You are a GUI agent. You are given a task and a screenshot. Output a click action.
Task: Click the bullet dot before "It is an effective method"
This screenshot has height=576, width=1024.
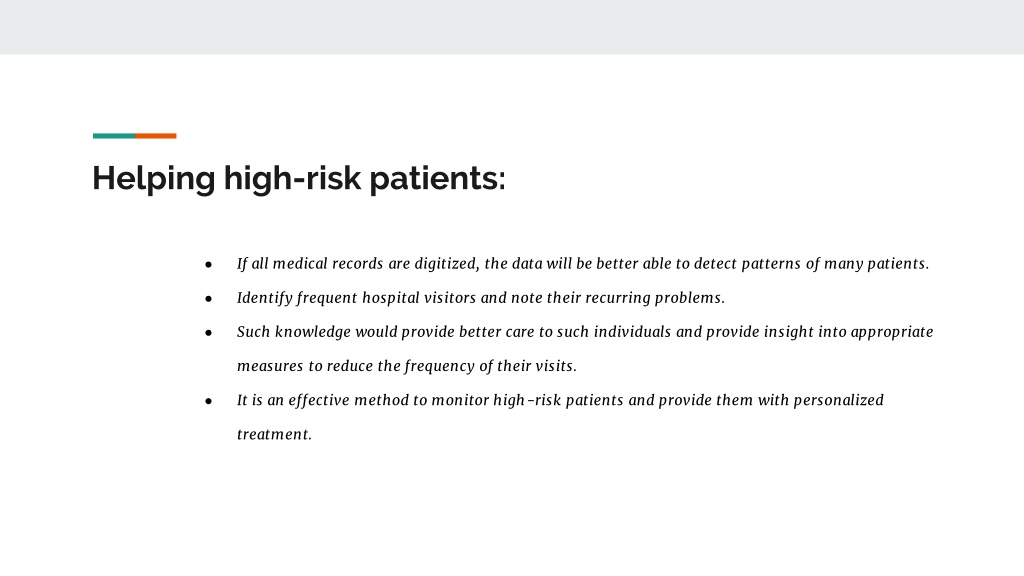208,401
